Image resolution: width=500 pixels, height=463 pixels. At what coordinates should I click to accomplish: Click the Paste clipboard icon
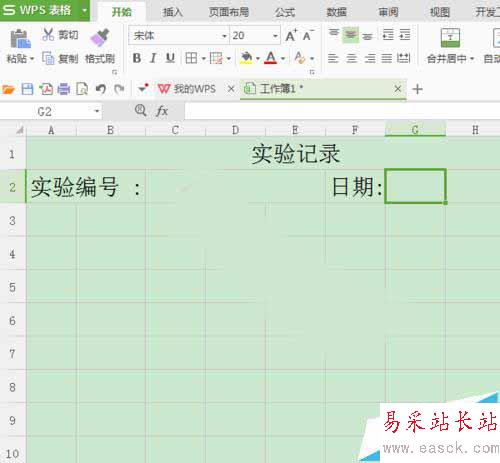[20, 39]
